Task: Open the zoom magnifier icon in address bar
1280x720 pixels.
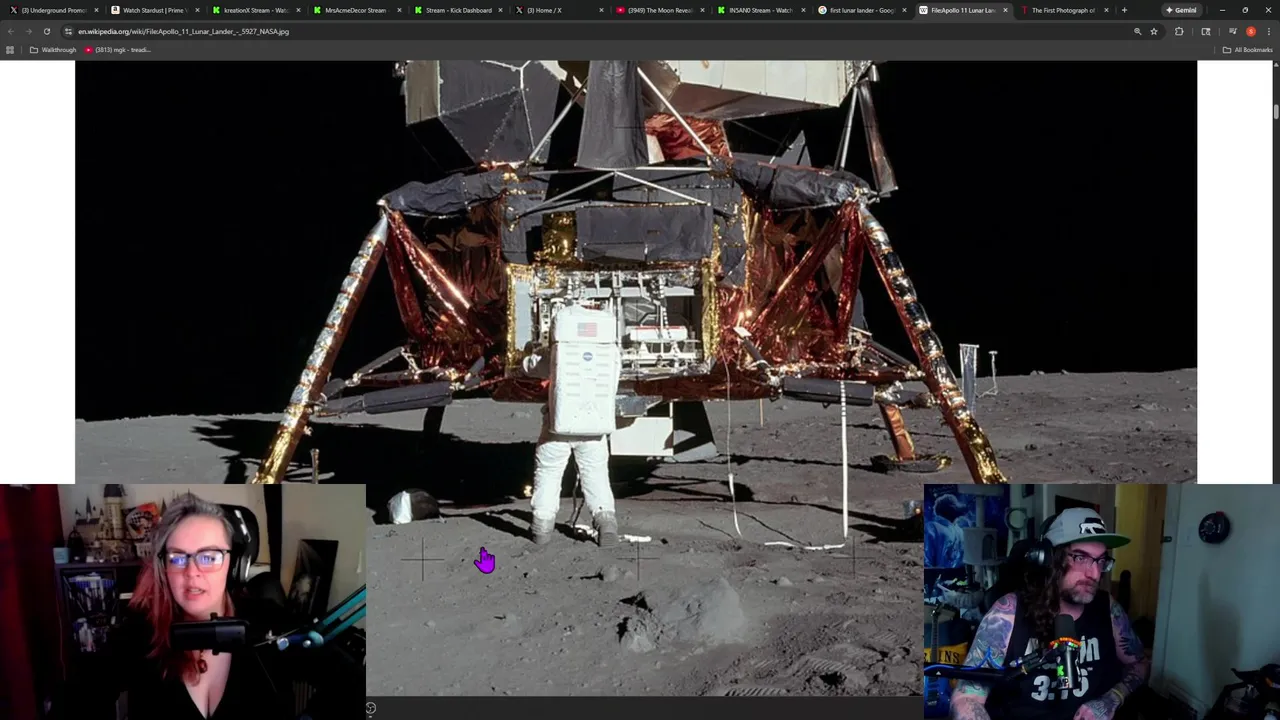Action: pyautogui.click(x=1137, y=31)
